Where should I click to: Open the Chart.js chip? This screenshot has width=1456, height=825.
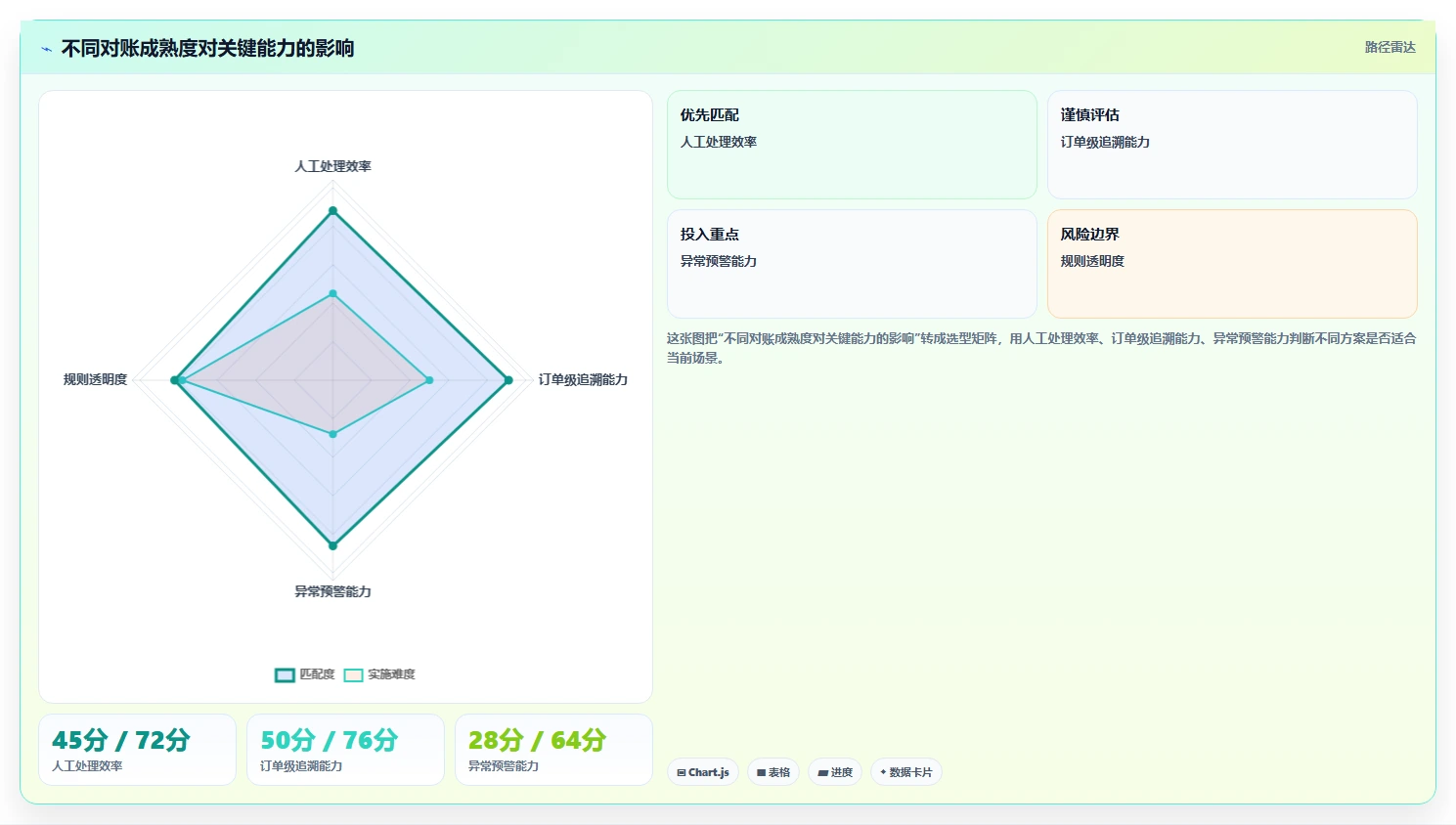(703, 772)
